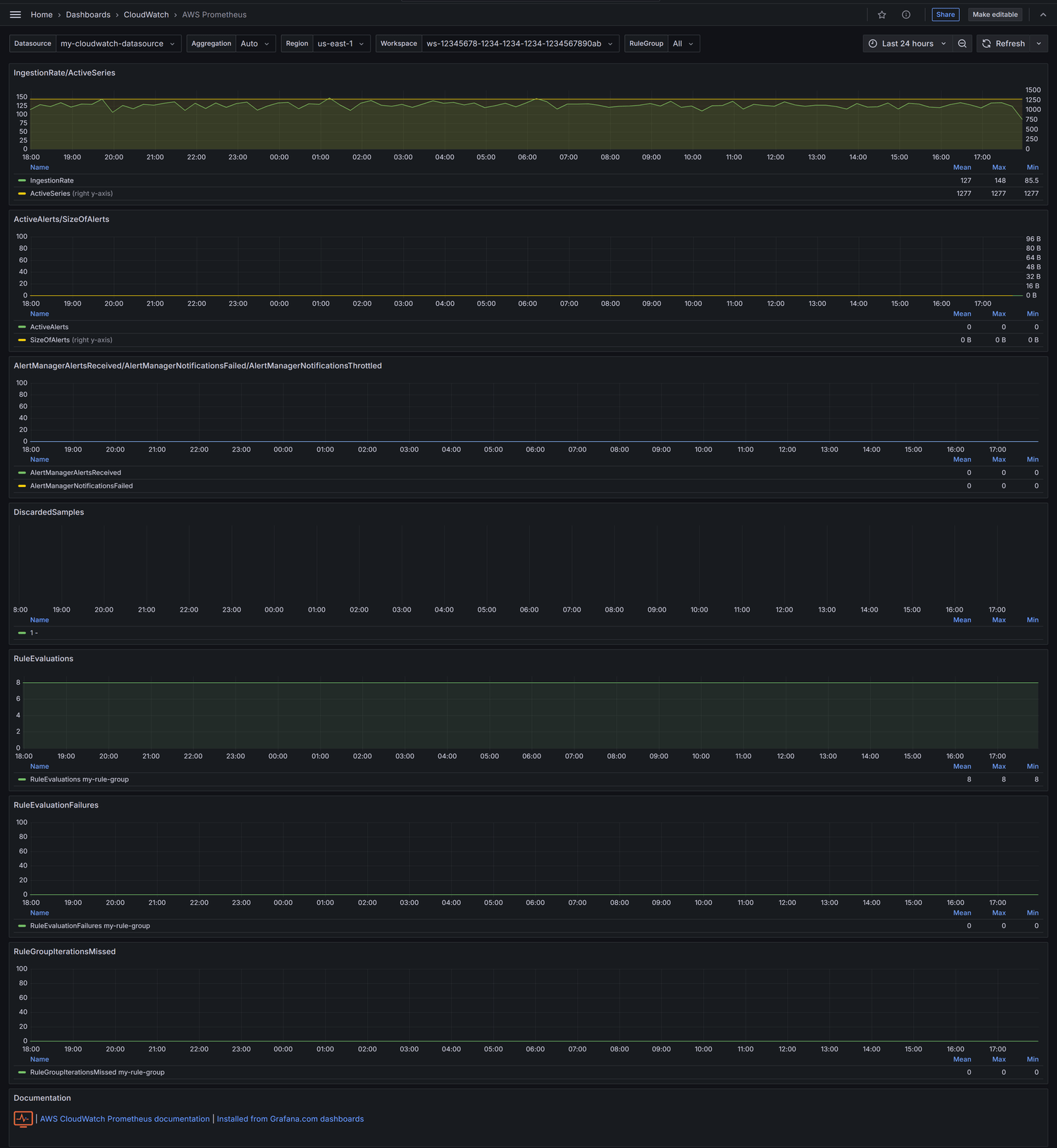Sort RuleGroupIterationsMissed legend by Mean
Screen dimensions: 1057x1148
962,1060
